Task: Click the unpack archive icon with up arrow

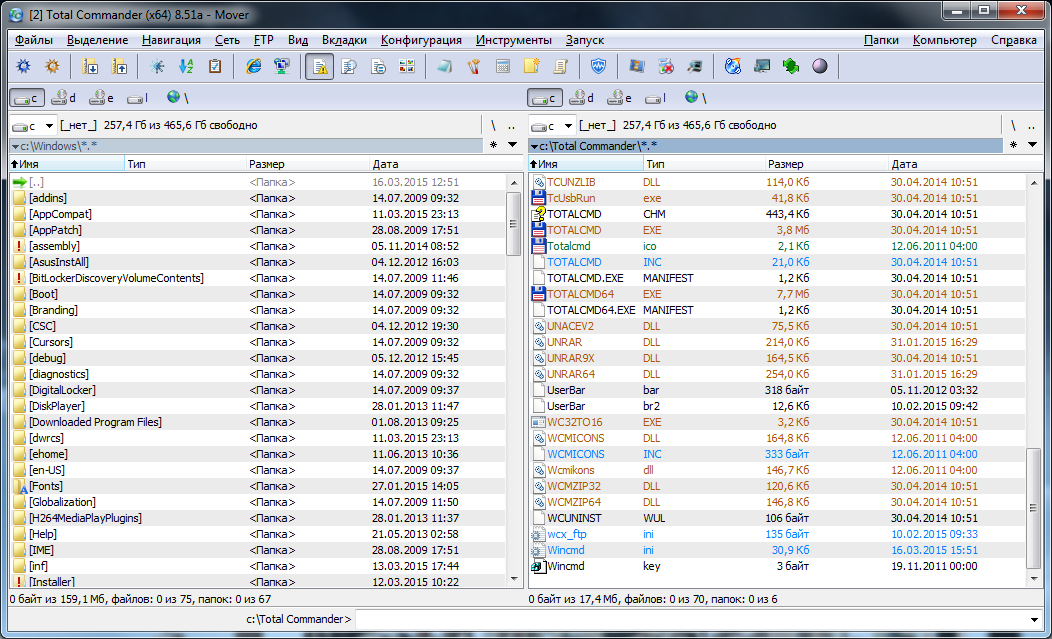Action: coord(119,66)
